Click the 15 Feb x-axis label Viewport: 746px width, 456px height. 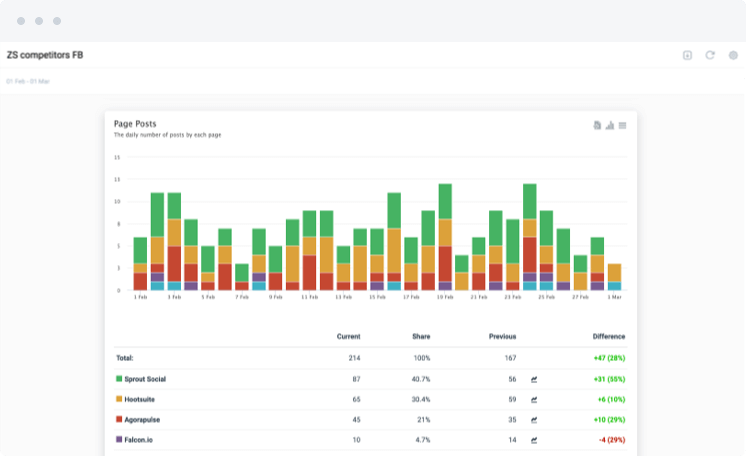pos(377,297)
